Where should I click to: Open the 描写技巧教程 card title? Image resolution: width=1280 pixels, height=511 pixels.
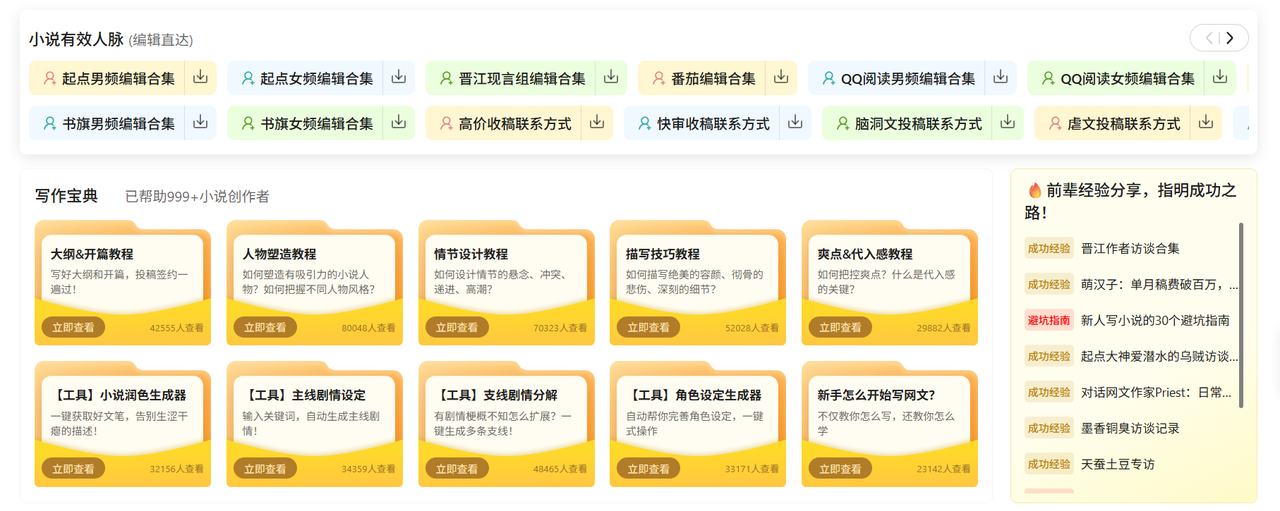pos(663,254)
